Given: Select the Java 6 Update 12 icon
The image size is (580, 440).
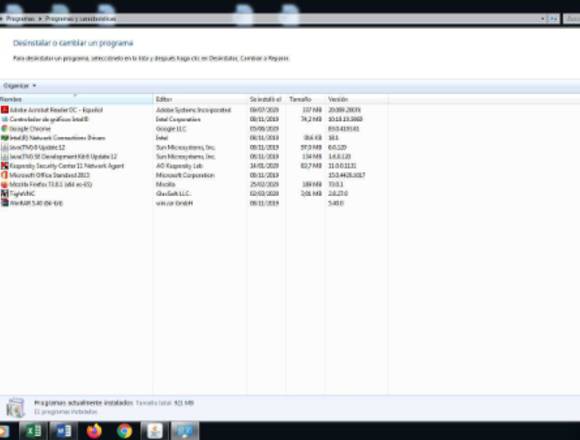Looking at the screenshot, I should click(4, 147).
